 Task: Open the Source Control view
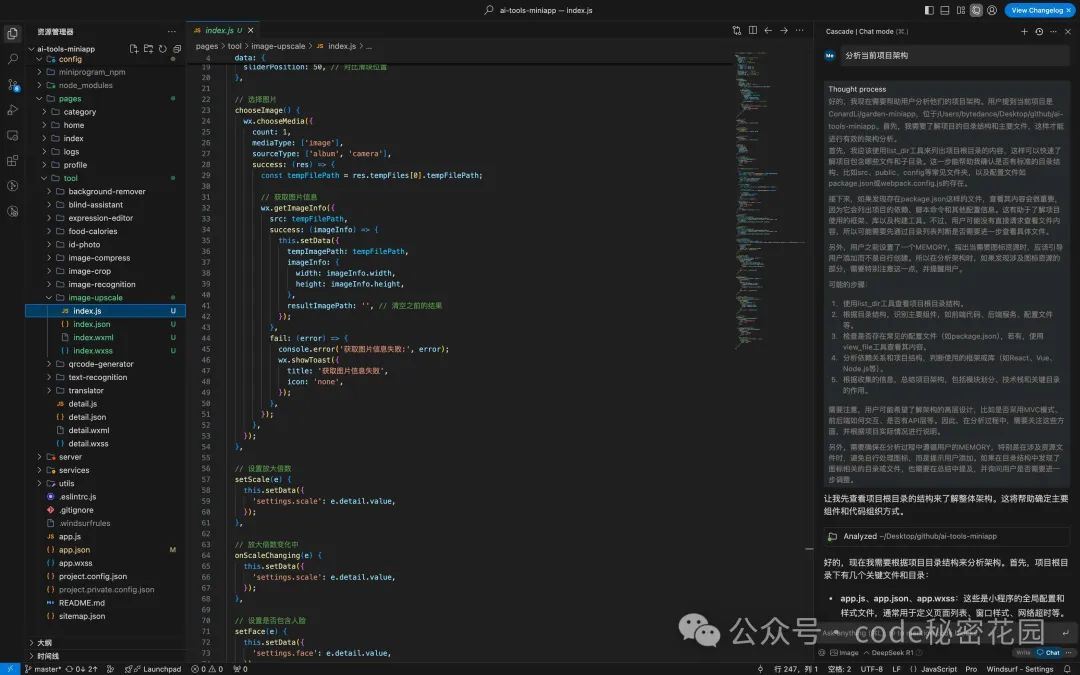tap(13, 84)
